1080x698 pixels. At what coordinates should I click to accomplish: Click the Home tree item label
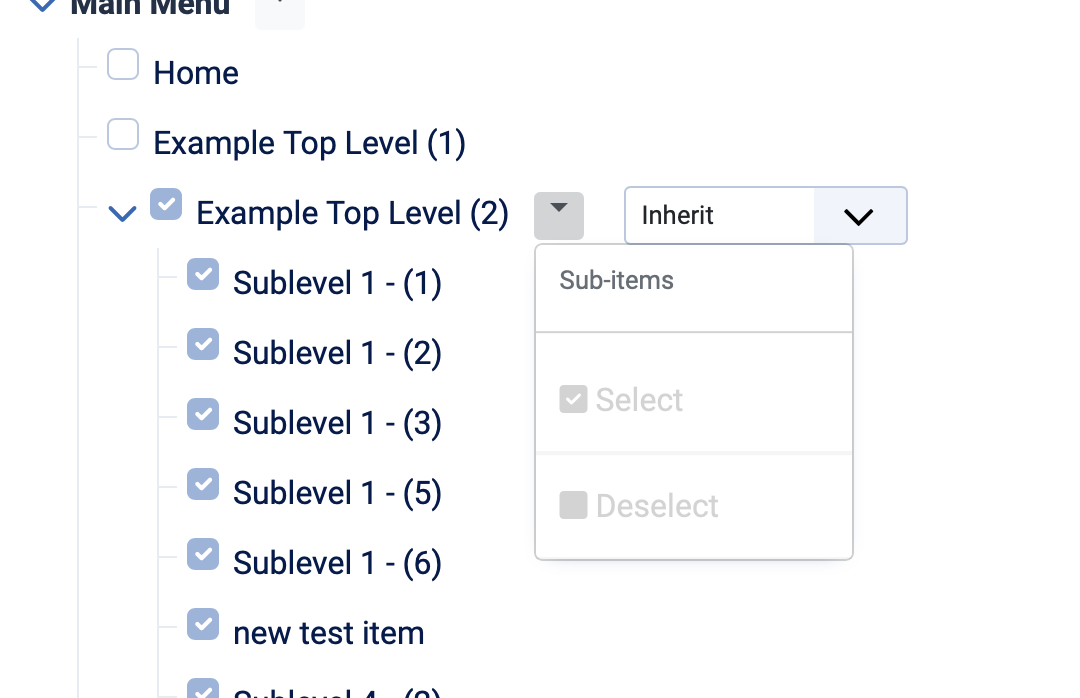196,73
